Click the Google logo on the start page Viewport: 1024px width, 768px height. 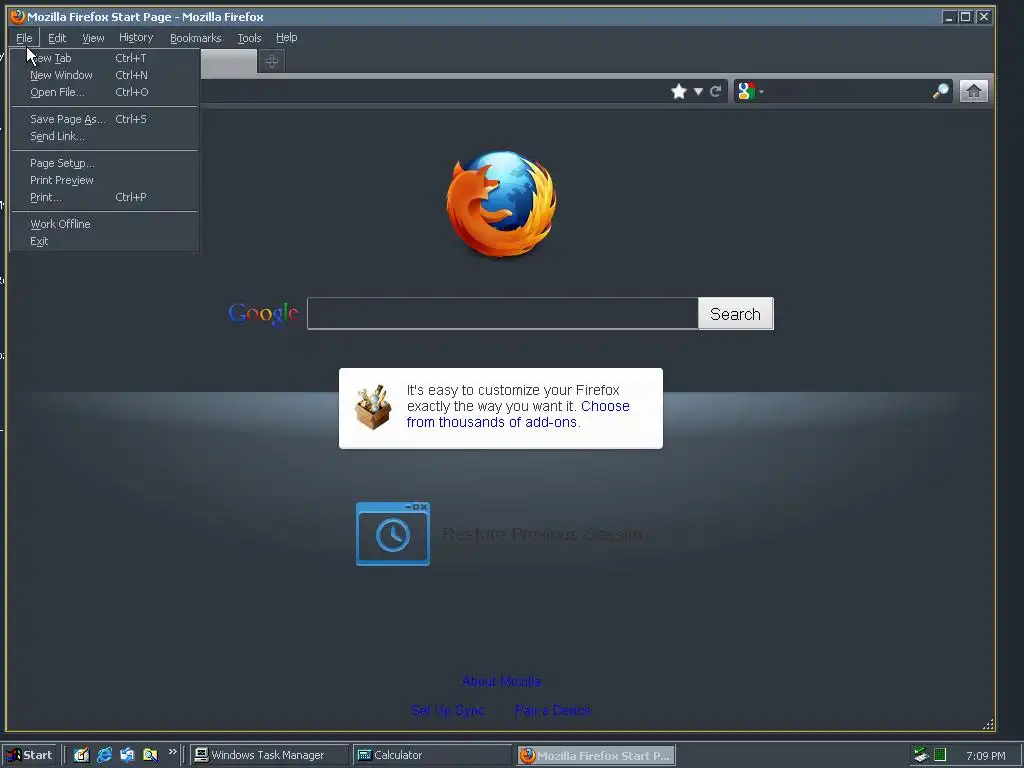click(x=263, y=313)
